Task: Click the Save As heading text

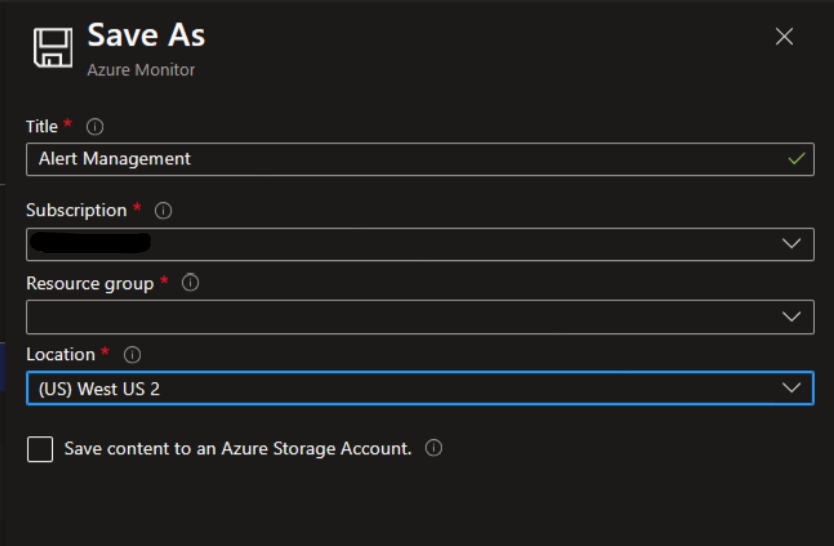Action: click(146, 36)
